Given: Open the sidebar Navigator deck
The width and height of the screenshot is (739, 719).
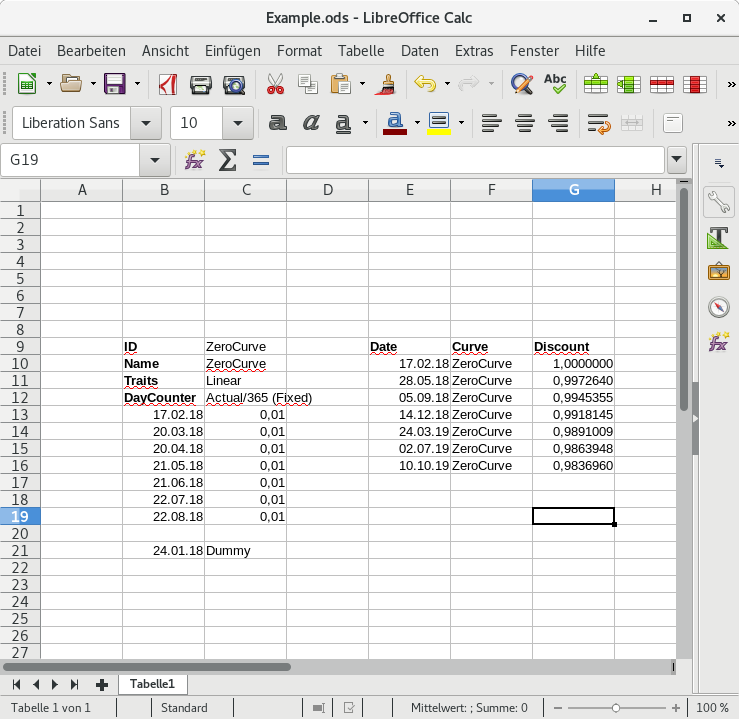Looking at the screenshot, I should (x=719, y=307).
